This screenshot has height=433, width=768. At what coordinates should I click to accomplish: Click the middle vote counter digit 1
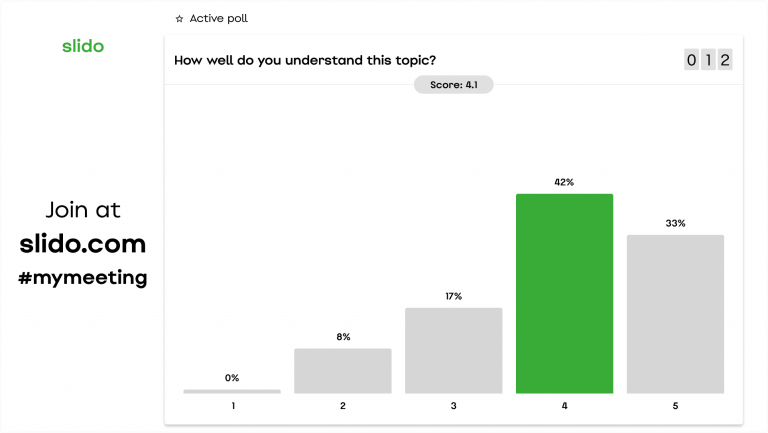708,60
